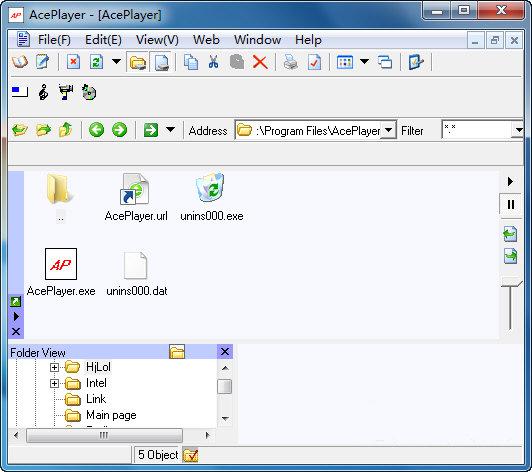Select the AcePlayer.exe file
This screenshot has width=532, height=472.
click(x=61, y=272)
